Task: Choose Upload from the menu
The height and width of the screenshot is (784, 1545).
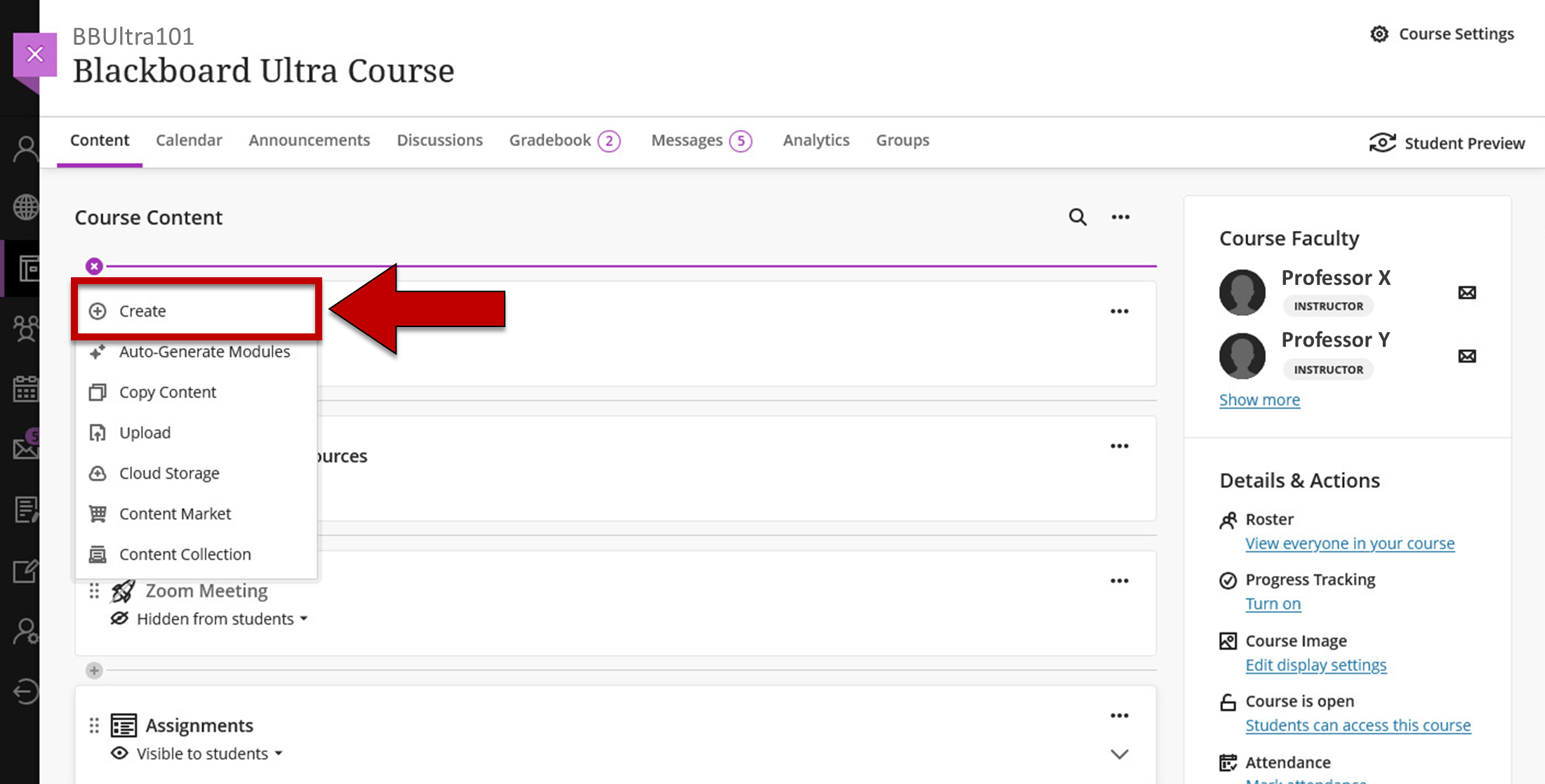Action: point(197,432)
